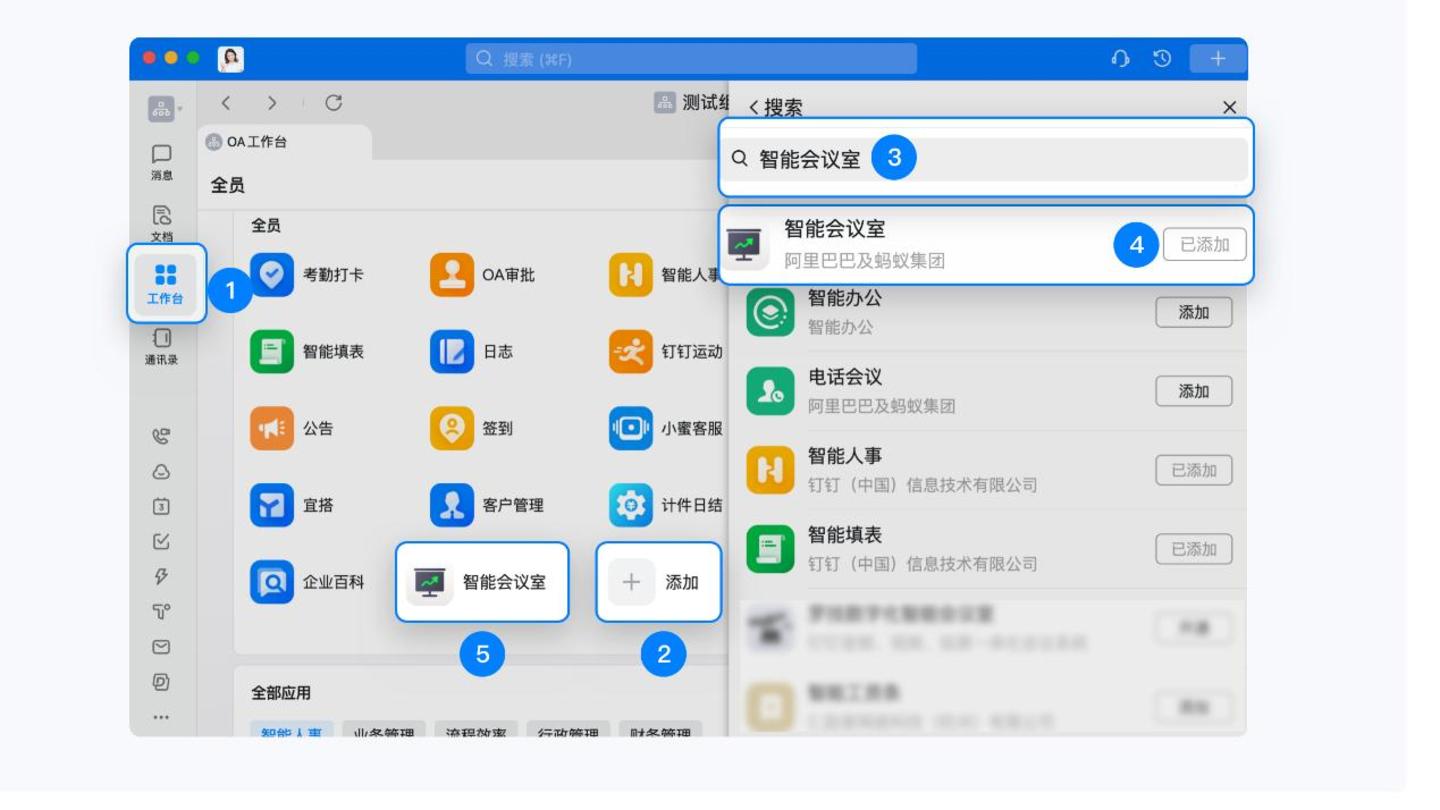This screenshot has width=1440, height=810.
Task: Click the user avatar in the title bar
Action: click(231, 59)
